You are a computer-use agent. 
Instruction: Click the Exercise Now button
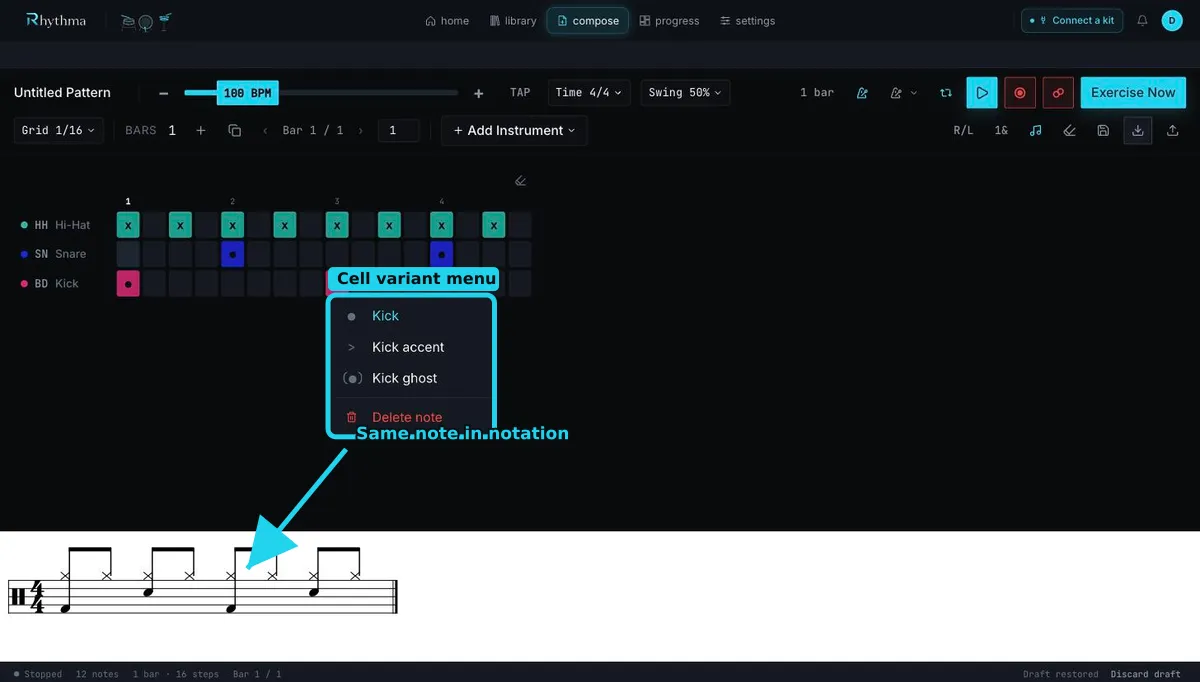1133,92
